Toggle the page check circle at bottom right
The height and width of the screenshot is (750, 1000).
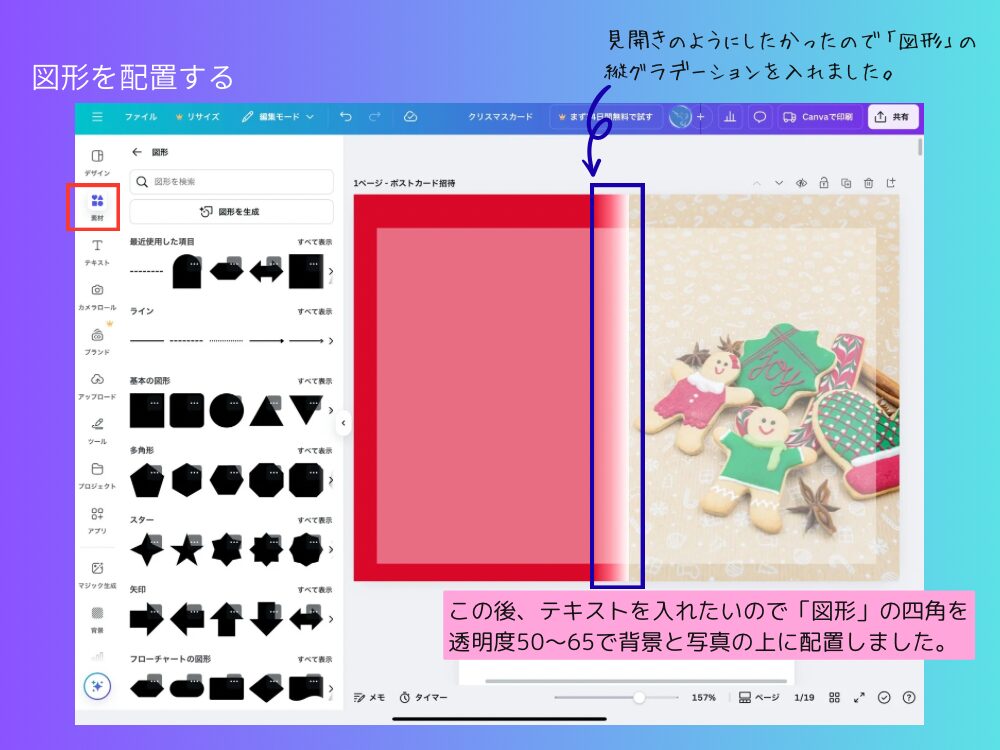click(x=884, y=697)
